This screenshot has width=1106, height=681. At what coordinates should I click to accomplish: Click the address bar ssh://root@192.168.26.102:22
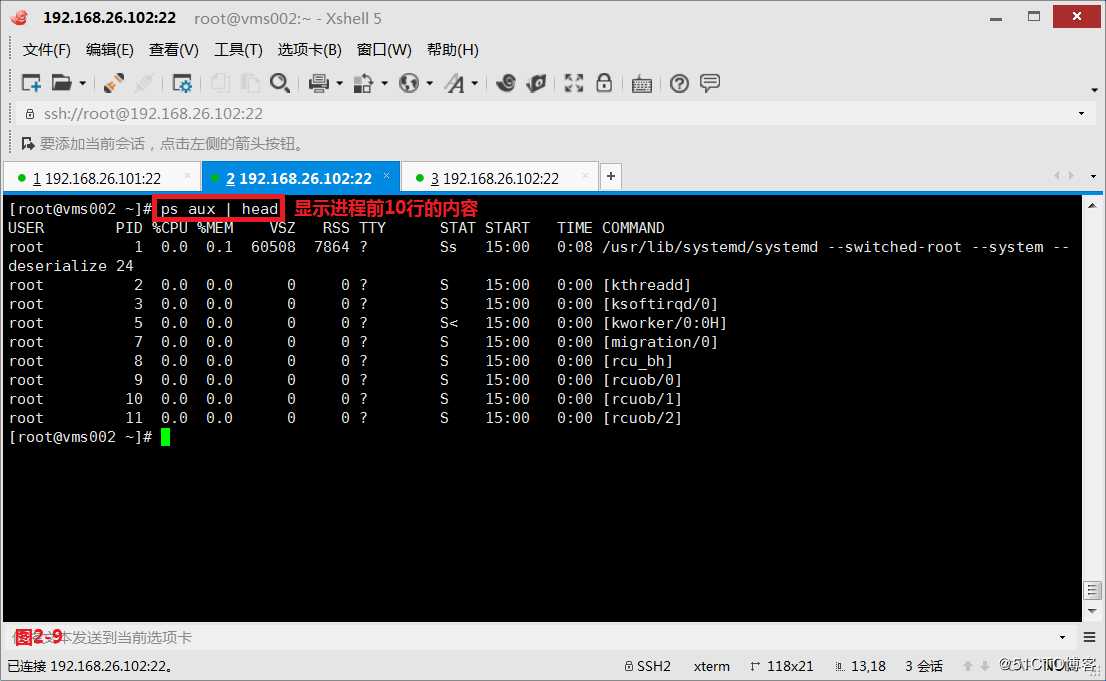coord(153,114)
